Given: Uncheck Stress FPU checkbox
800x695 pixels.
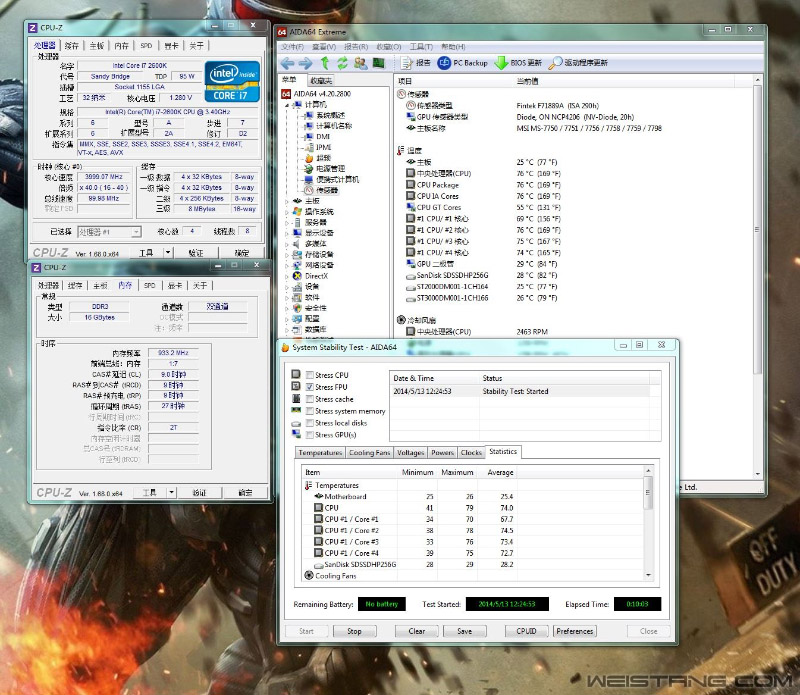Looking at the screenshot, I should click(x=309, y=387).
